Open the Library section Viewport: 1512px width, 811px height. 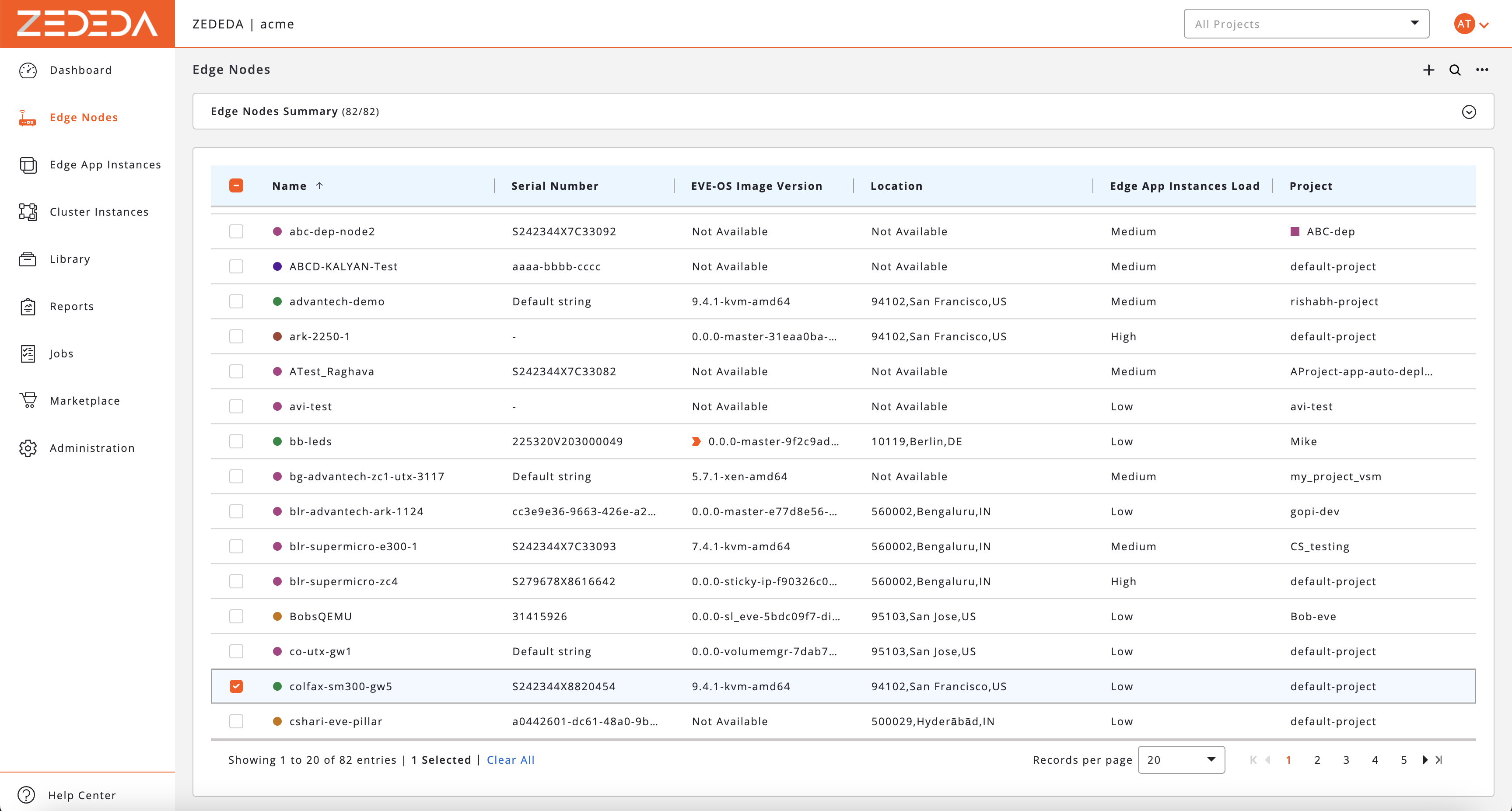click(x=69, y=258)
